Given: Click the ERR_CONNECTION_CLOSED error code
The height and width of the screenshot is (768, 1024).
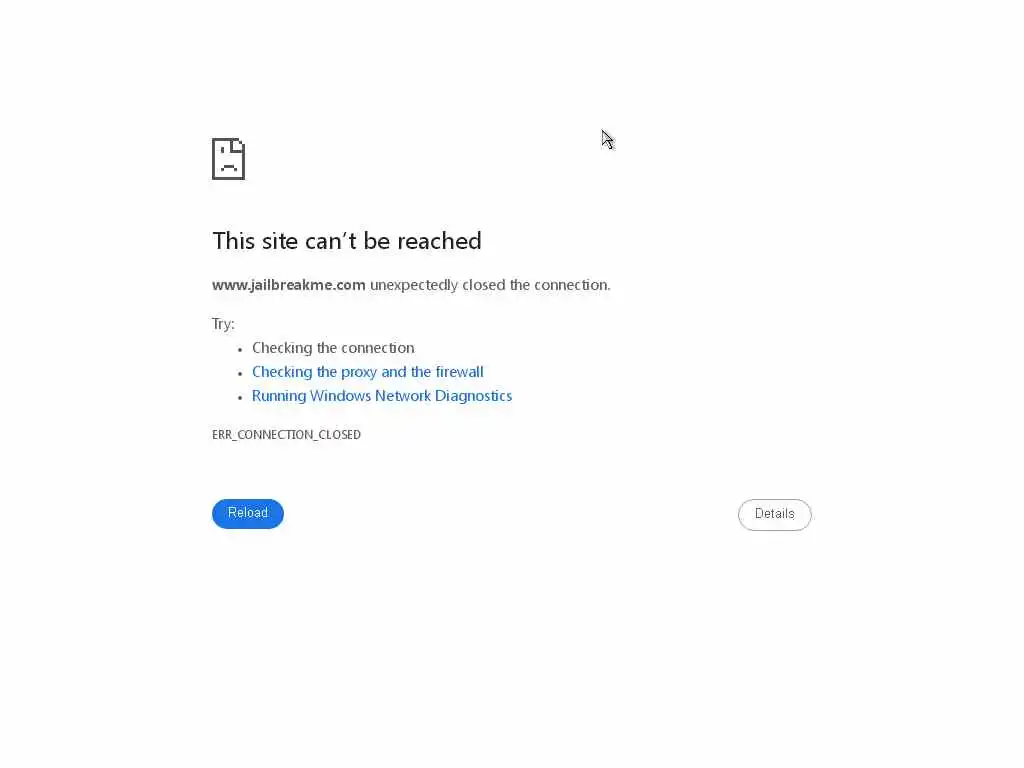Looking at the screenshot, I should [x=286, y=434].
